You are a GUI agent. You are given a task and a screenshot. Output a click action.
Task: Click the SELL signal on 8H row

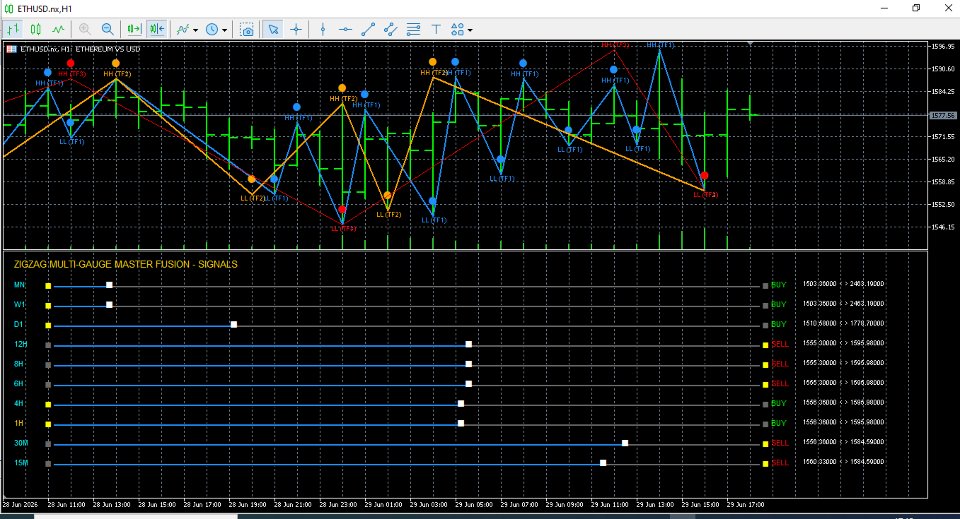coord(779,364)
